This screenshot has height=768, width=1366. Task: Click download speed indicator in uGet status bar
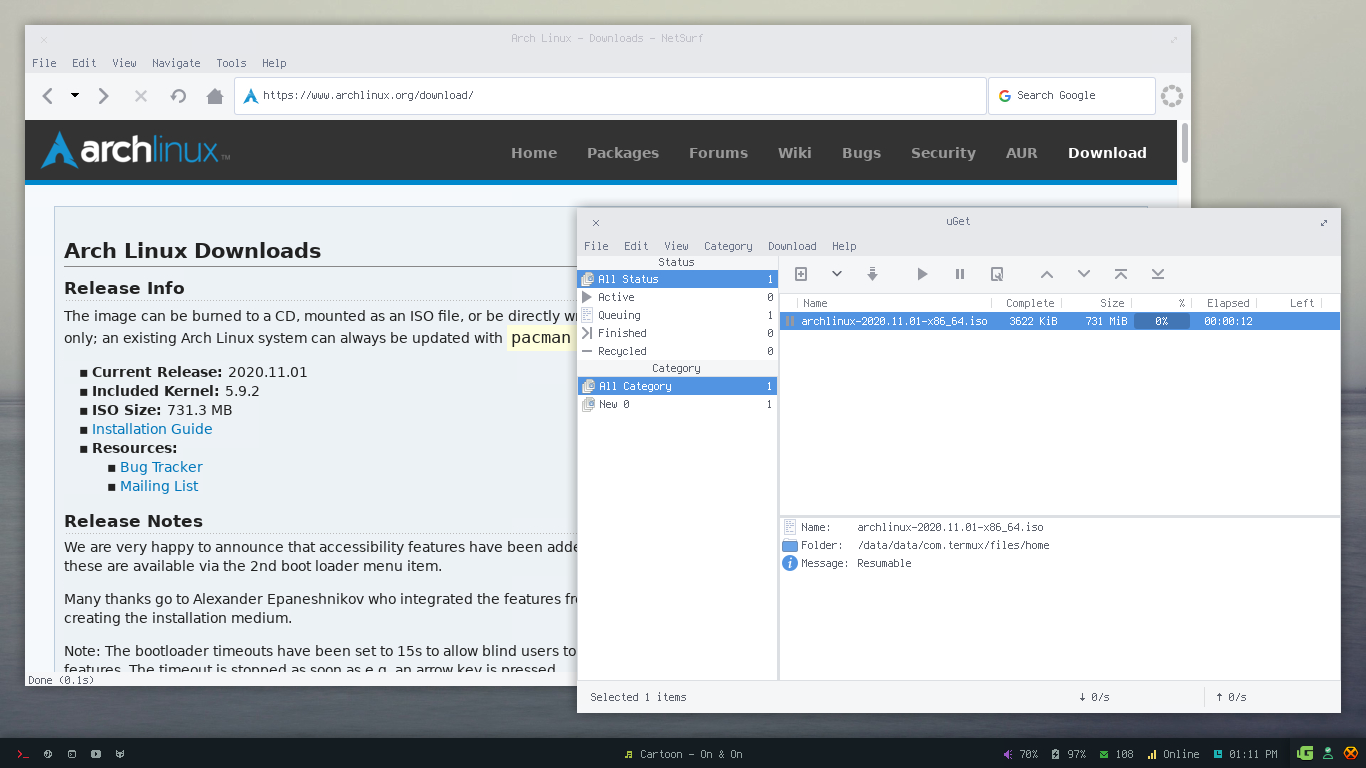coord(1094,697)
